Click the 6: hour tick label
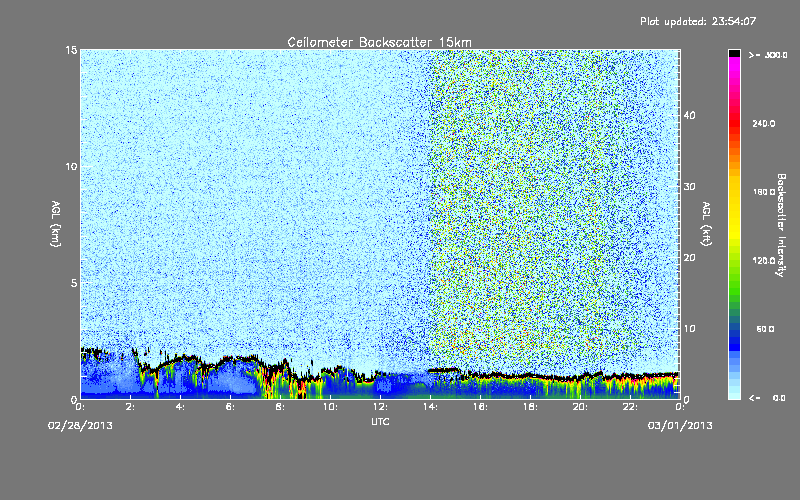Screen dimensions: 800x500 (x=230, y=407)
